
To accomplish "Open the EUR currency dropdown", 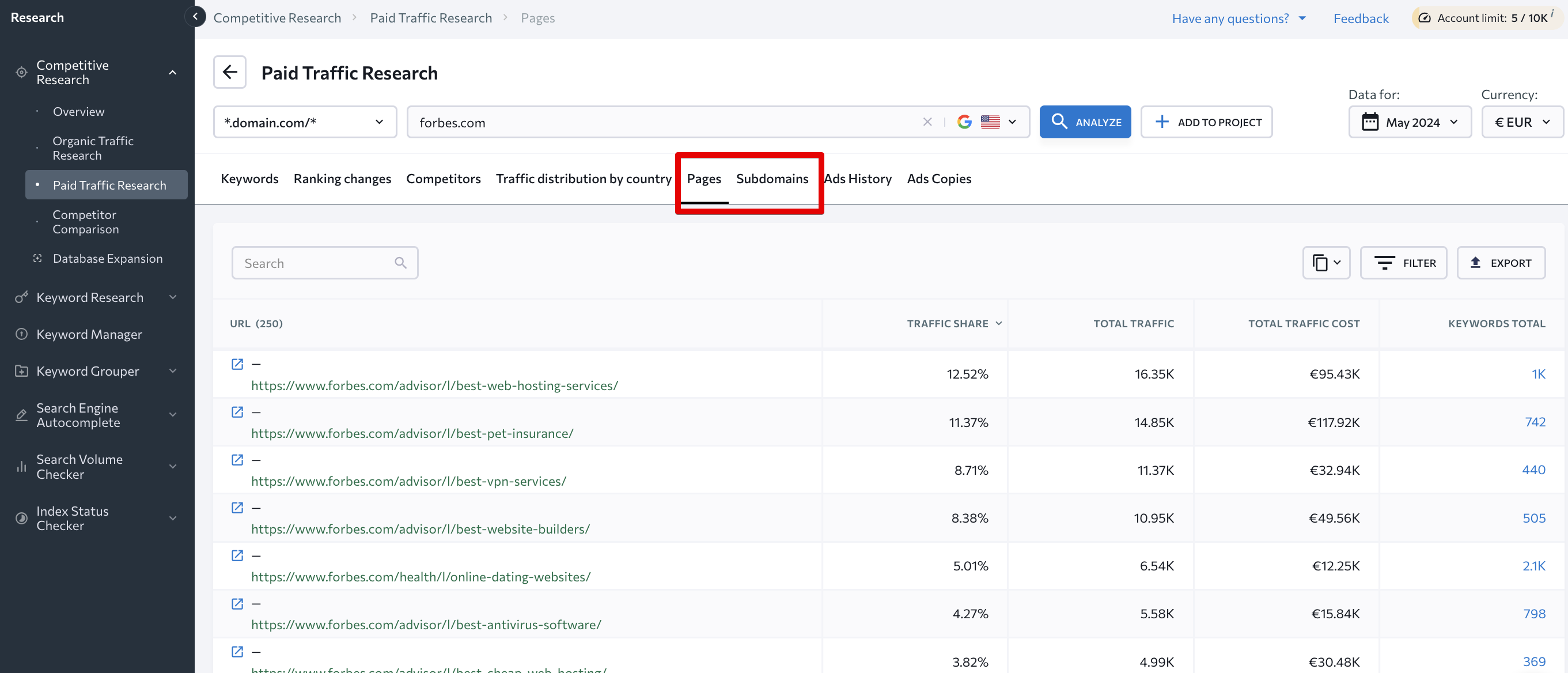I will click(x=1522, y=122).
